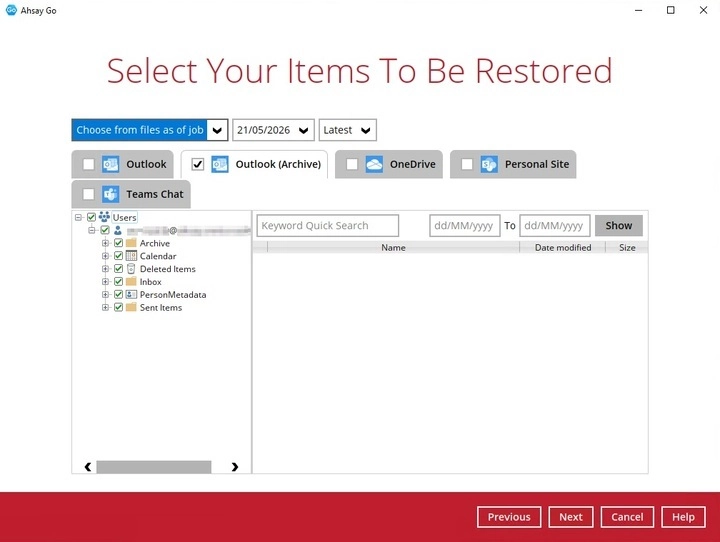
Task: Select the 'Sent Items' tree label
Action: (x=161, y=307)
